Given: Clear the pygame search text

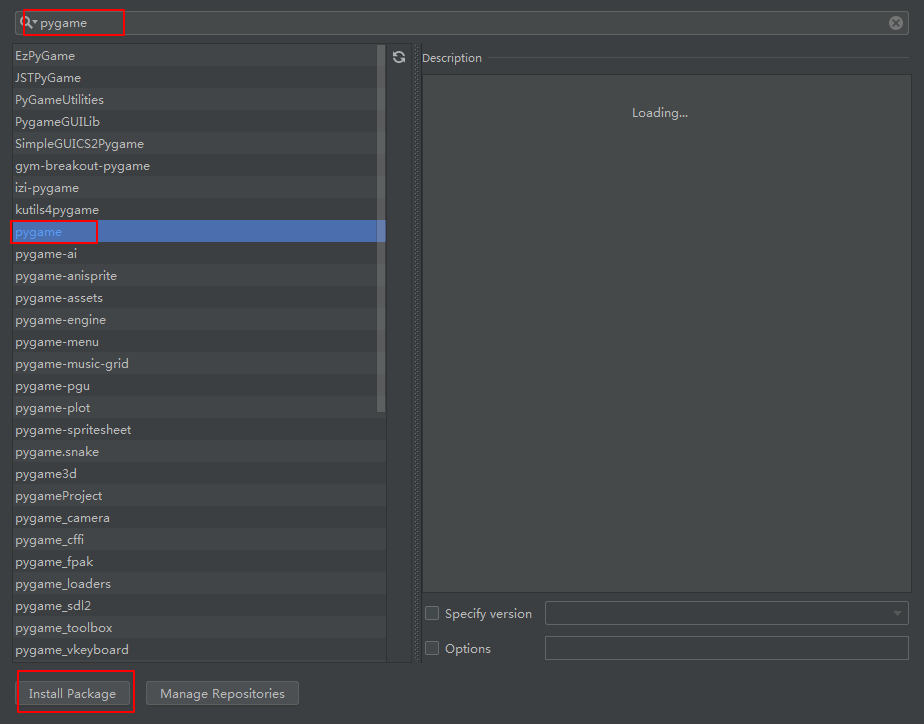Looking at the screenshot, I should (895, 23).
